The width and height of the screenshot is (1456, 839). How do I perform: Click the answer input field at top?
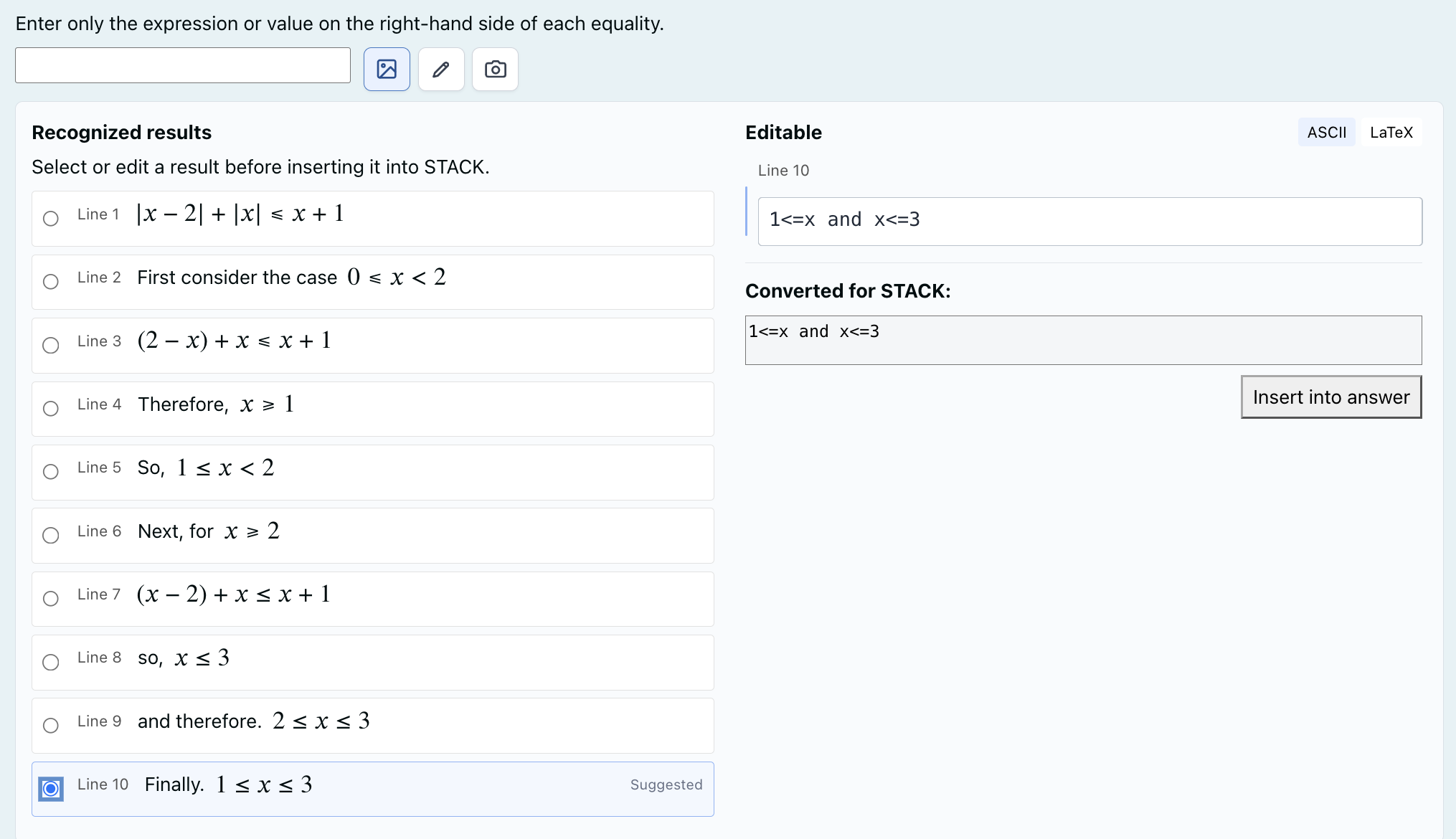point(183,65)
